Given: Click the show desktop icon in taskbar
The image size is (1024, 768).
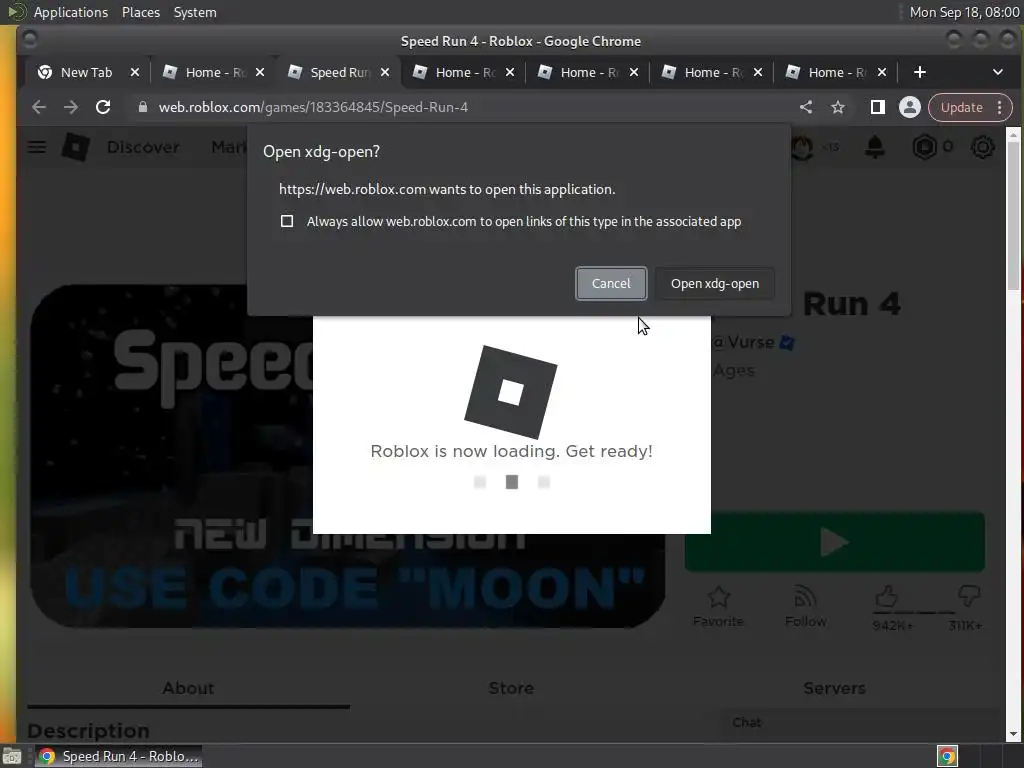Looking at the screenshot, I should tap(12, 756).
